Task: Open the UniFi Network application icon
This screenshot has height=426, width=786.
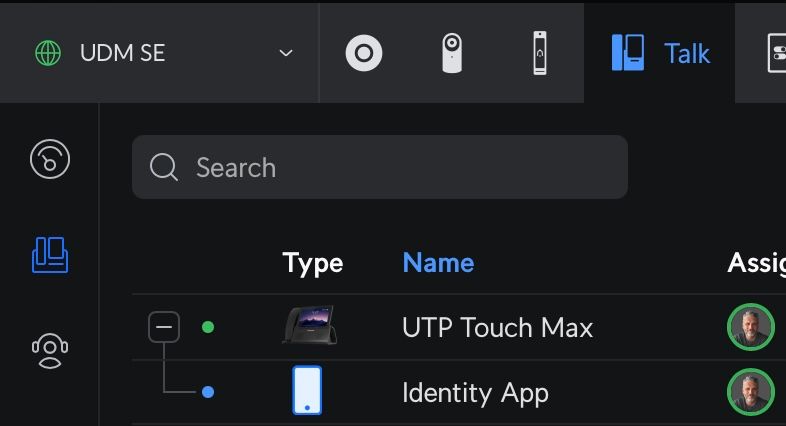Action: tap(364, 53)
